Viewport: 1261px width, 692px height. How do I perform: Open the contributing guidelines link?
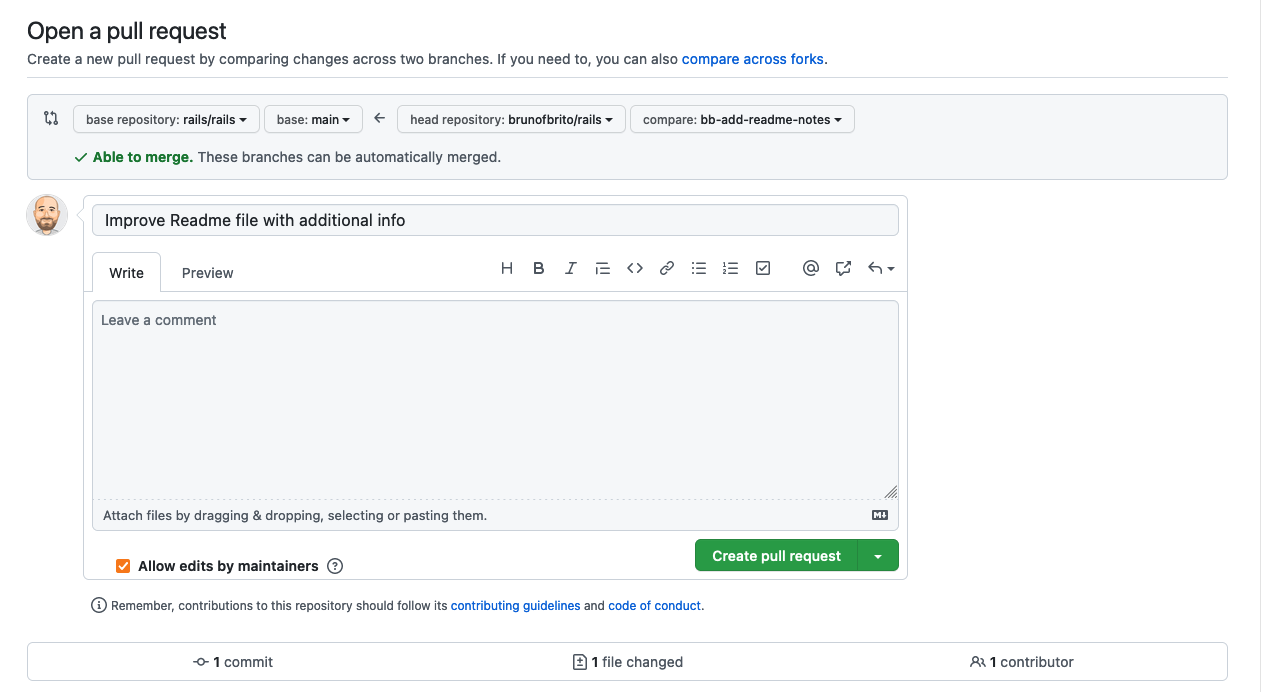(515, 605)
